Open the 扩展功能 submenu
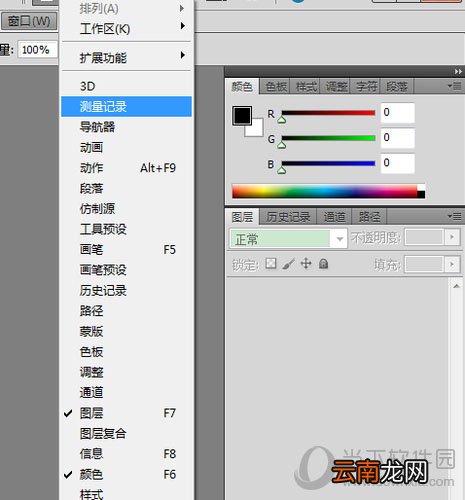This screenshot has height=500, width=465. point(126,57)
